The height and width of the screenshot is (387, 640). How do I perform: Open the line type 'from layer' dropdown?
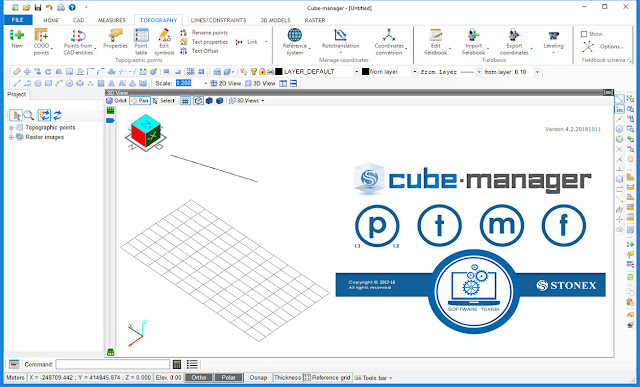point(479,72)
